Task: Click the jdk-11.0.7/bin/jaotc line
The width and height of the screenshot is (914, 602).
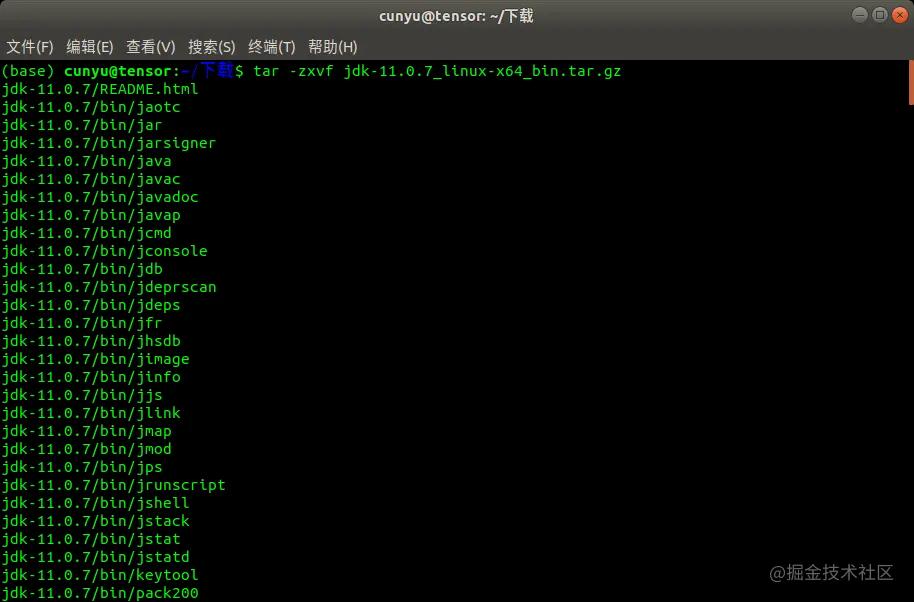Action: pyautogui.click(x=91, y=107)
